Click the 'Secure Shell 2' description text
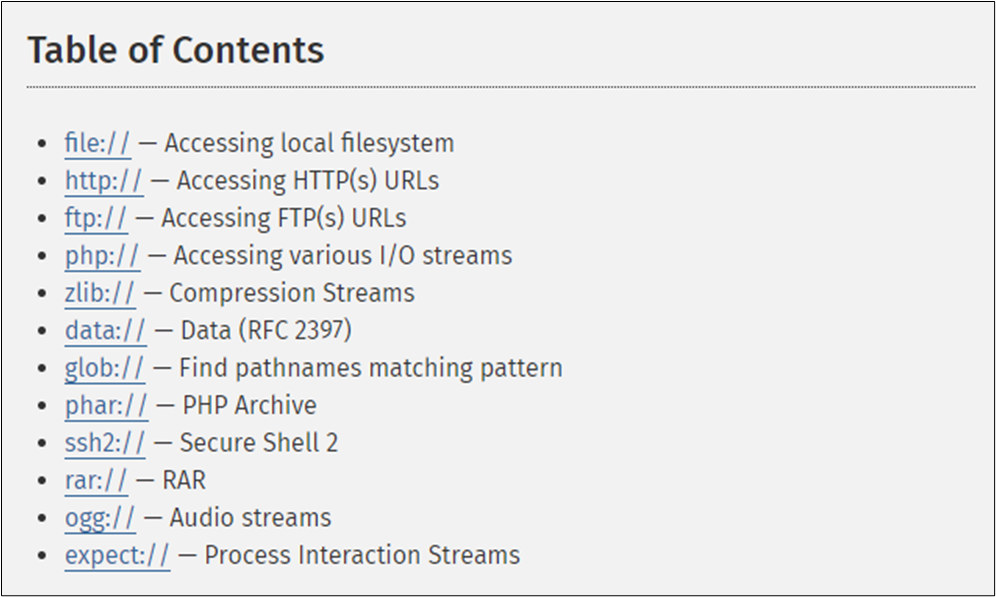The width and height of the screenshot is (996, 597). click(x=259, y=443)
